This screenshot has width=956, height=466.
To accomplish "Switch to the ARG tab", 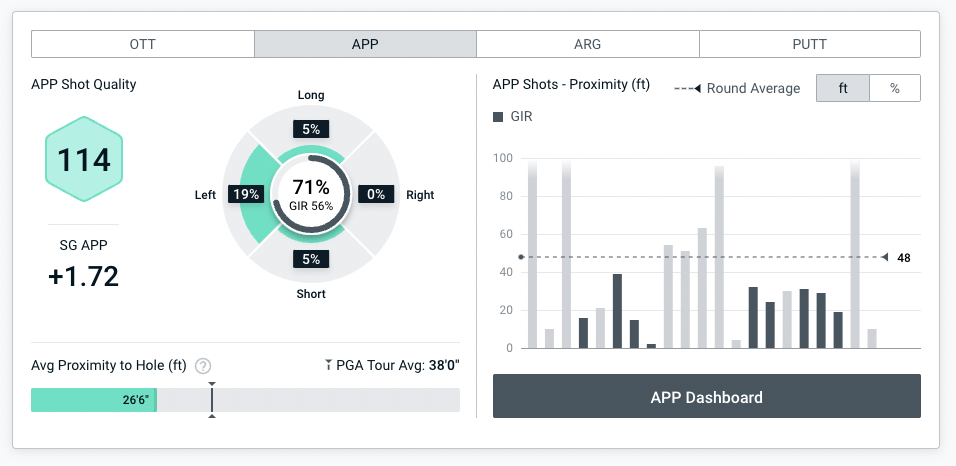I will click(587, 44).
